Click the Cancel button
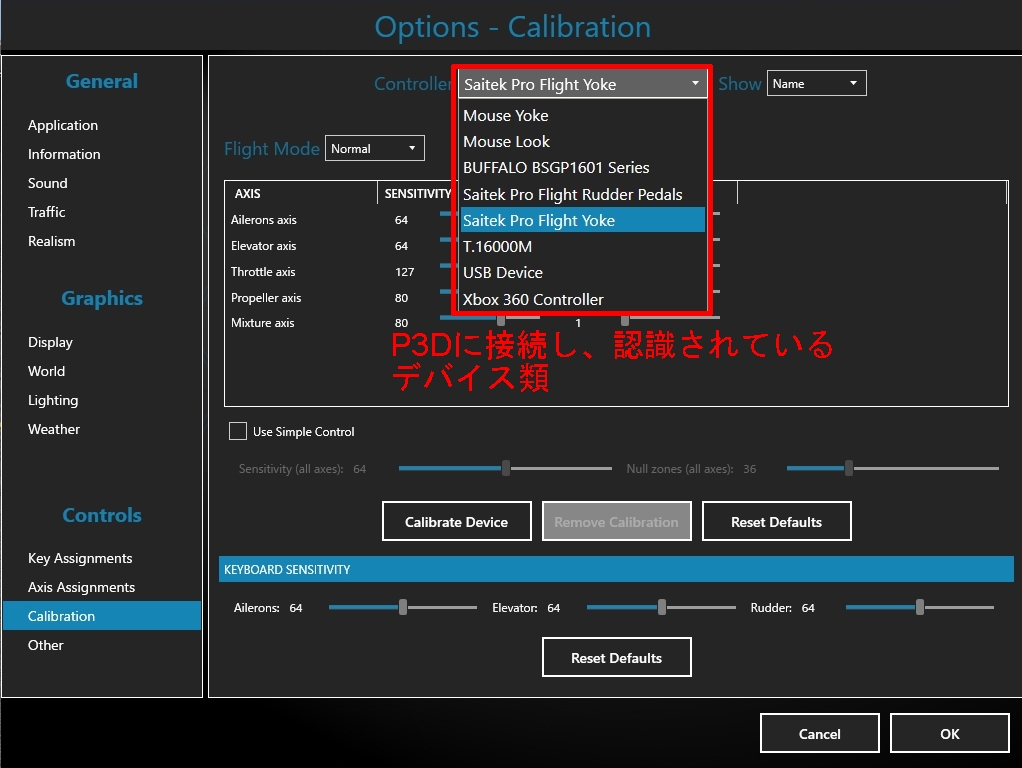The image size is (1022, 768). pos(819,733)
